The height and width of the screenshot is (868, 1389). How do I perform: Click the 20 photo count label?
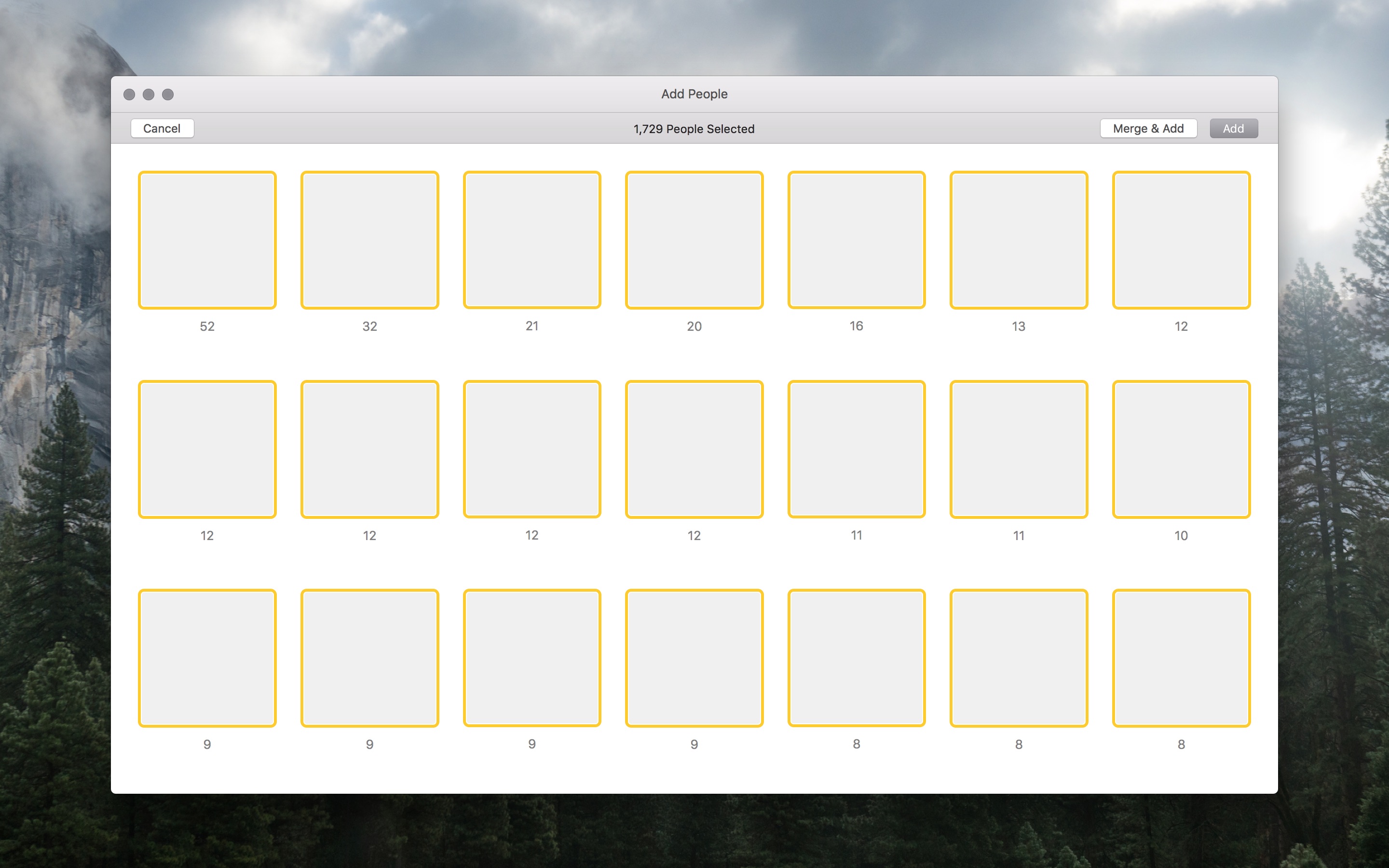point(694,326)
